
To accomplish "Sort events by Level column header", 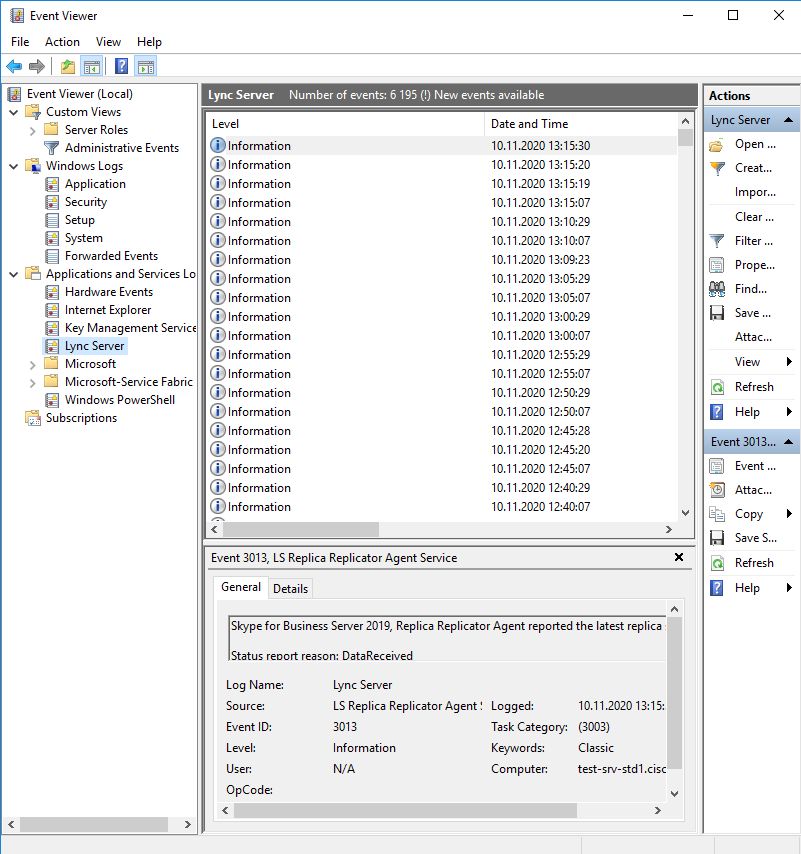I will click(346, 124).
